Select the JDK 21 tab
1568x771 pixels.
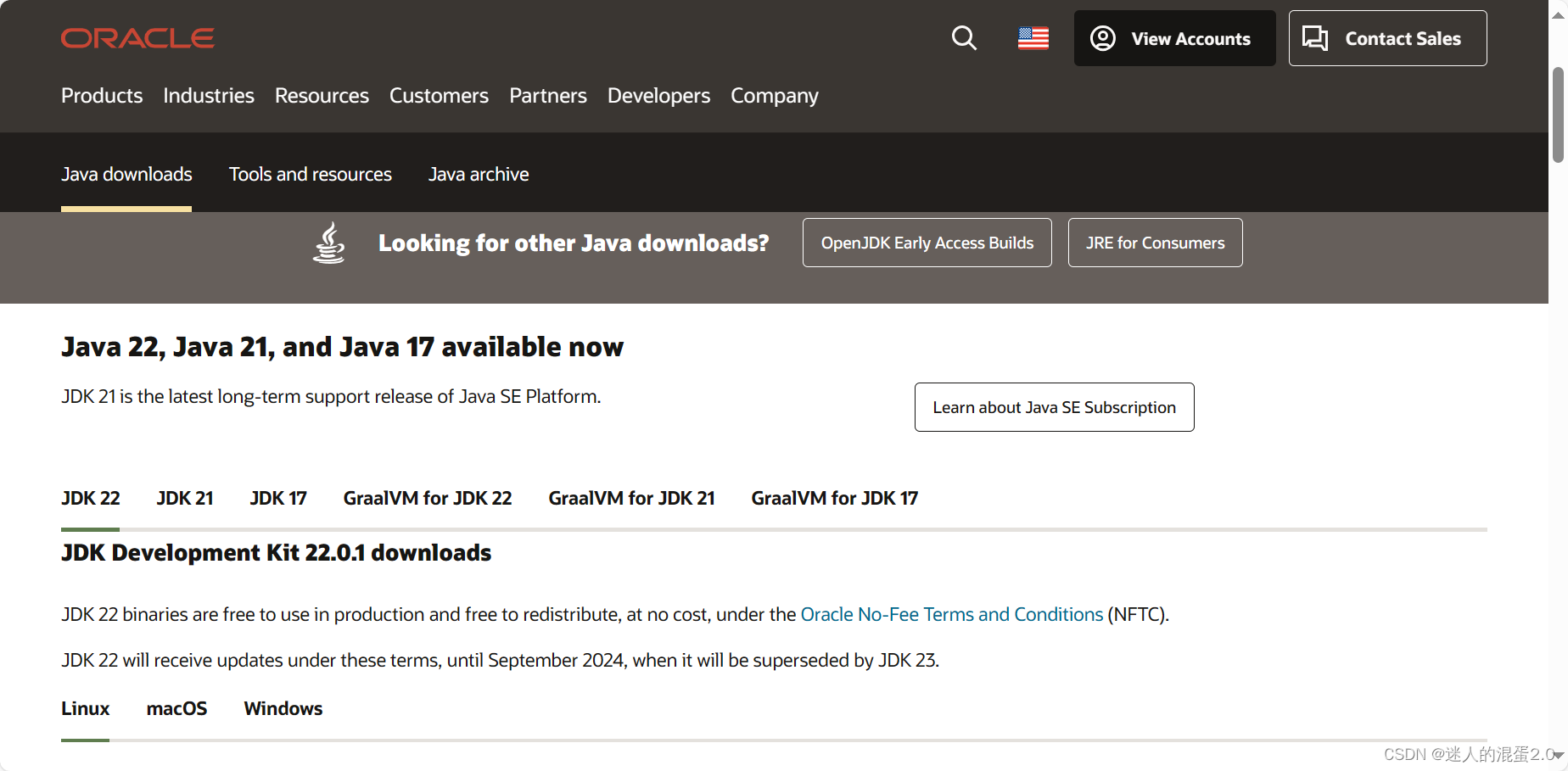click(184, 498)
